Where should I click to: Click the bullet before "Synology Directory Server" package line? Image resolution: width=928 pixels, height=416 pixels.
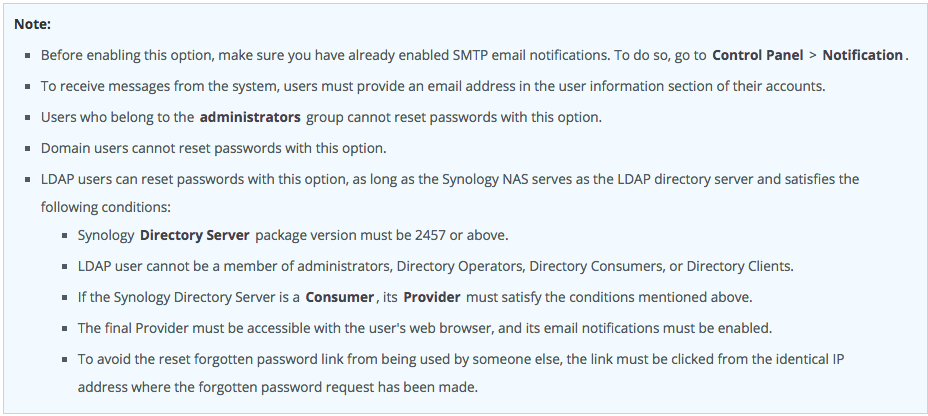coord(65,237)
